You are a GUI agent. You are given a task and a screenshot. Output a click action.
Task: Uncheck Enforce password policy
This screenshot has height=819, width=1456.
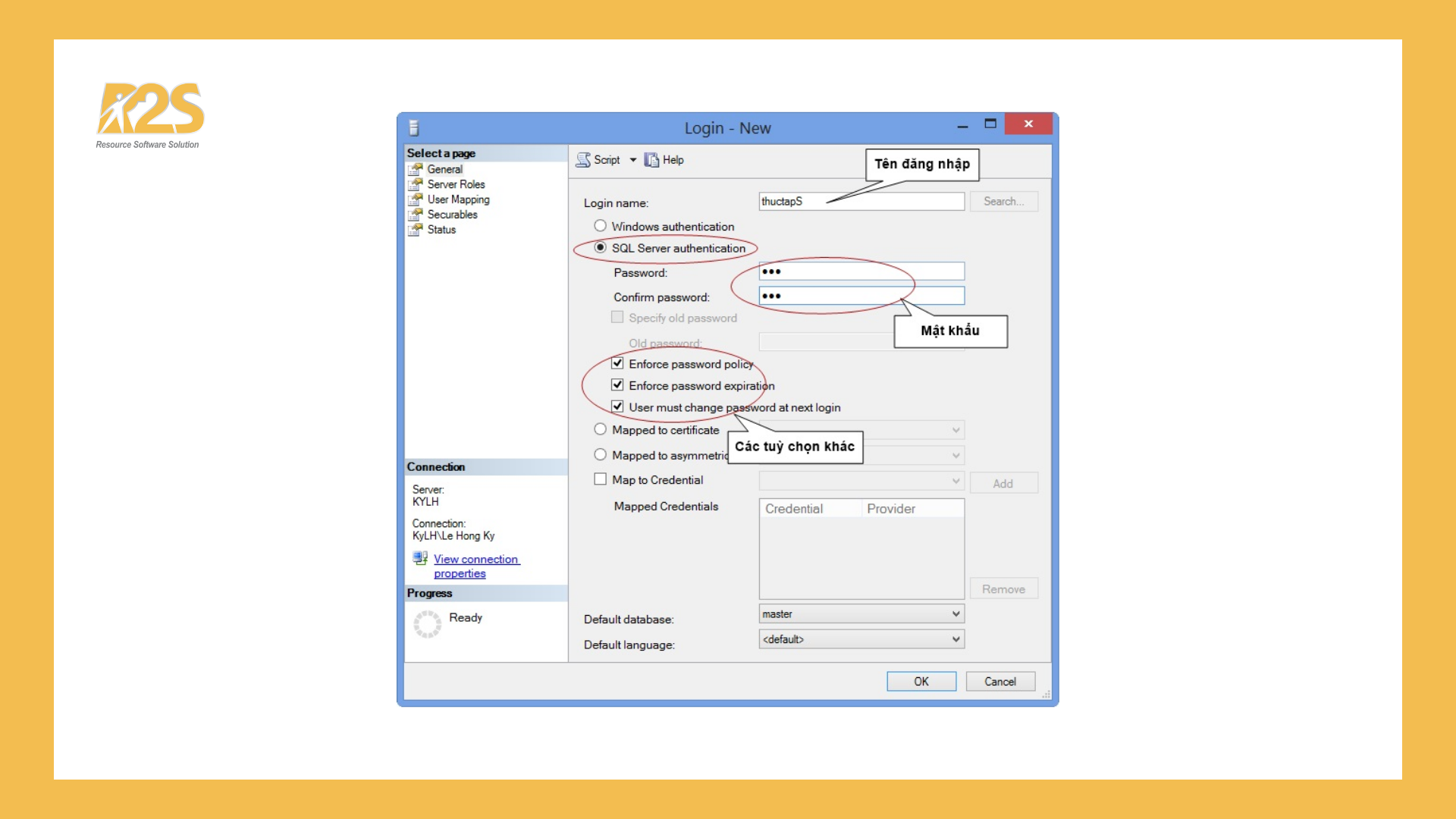[617, 363]
